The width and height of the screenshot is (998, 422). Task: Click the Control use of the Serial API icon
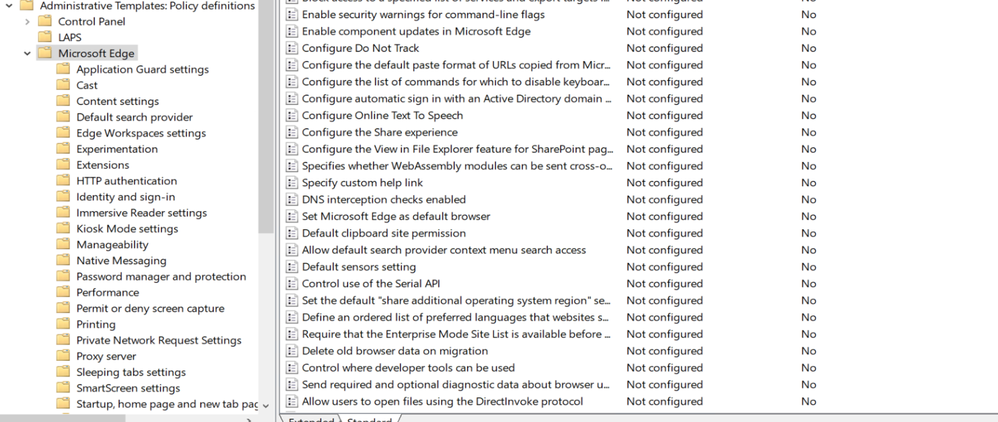coord(292,283)
